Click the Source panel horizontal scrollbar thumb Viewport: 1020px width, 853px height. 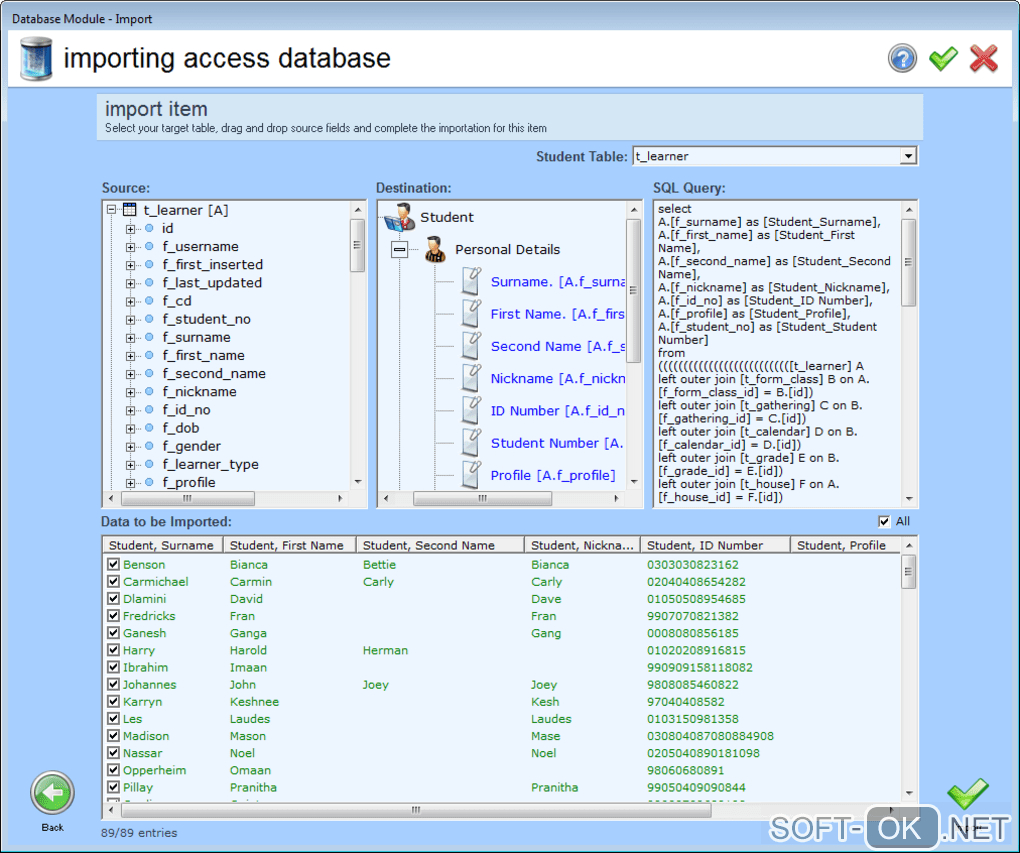click(x=187, y=498)
